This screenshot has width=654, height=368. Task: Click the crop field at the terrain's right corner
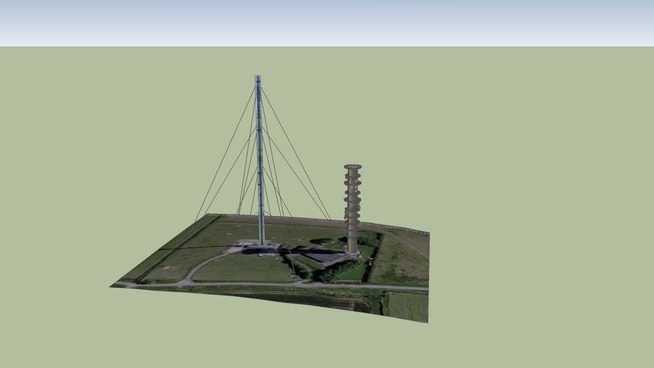406,306
